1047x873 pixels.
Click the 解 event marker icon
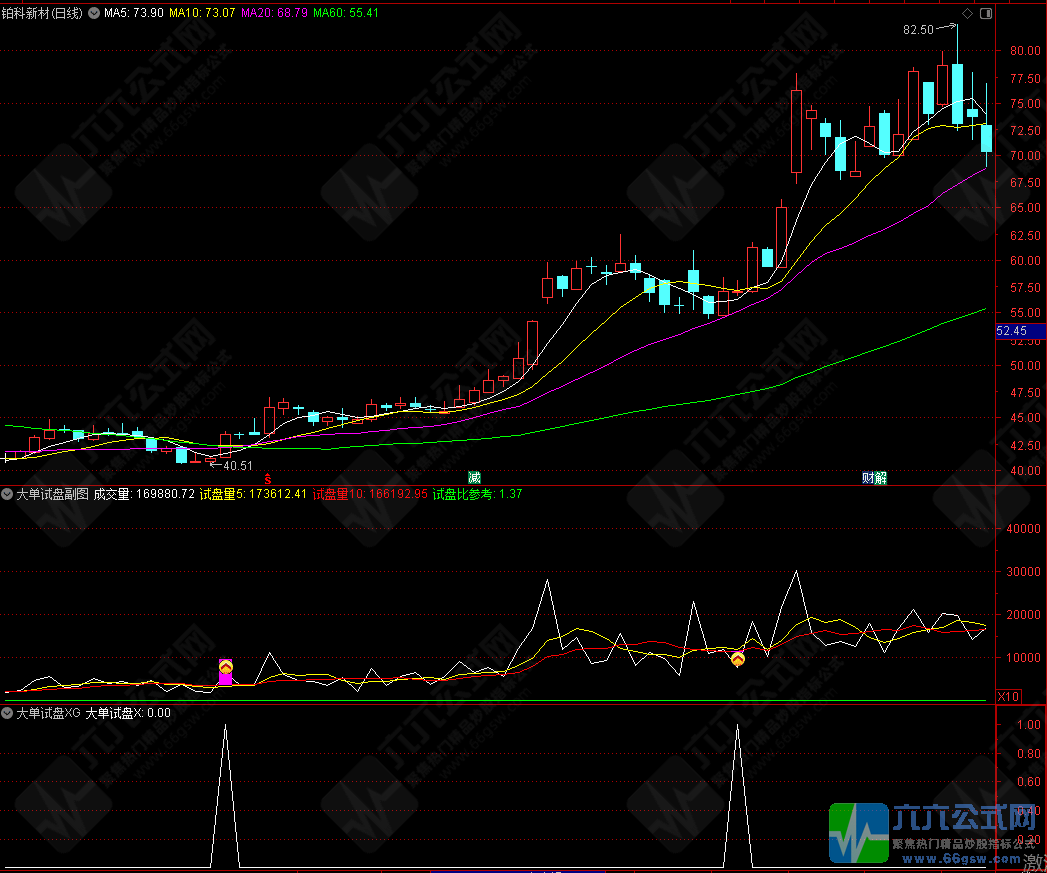click(x=880, y=477)
